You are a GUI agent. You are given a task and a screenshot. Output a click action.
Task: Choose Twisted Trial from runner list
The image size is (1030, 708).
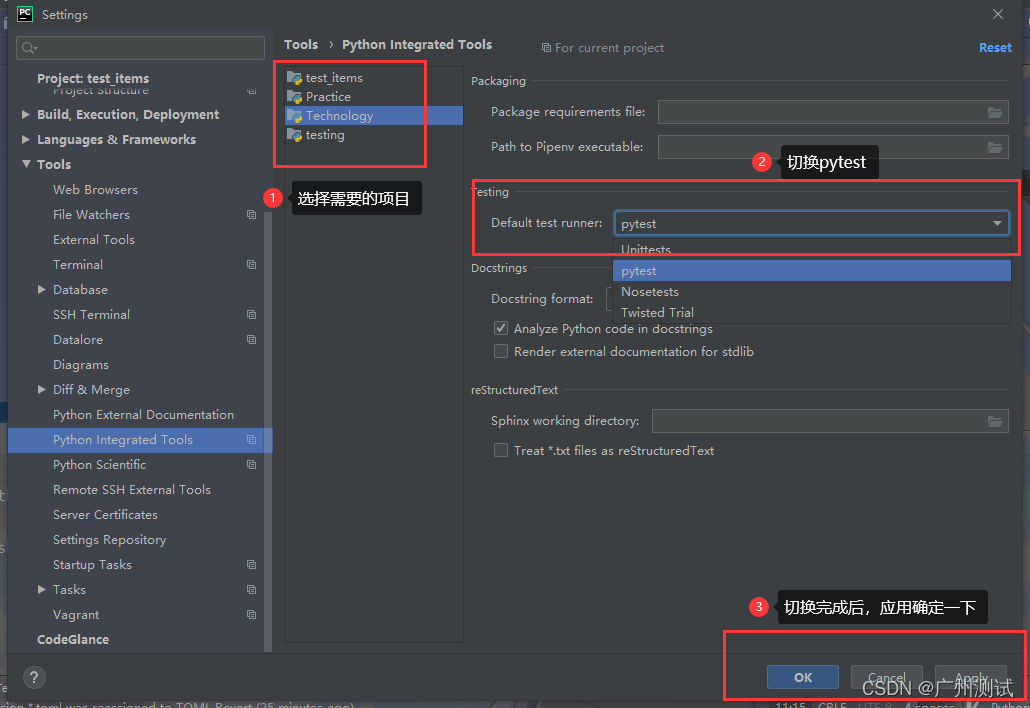click(812, 313)
